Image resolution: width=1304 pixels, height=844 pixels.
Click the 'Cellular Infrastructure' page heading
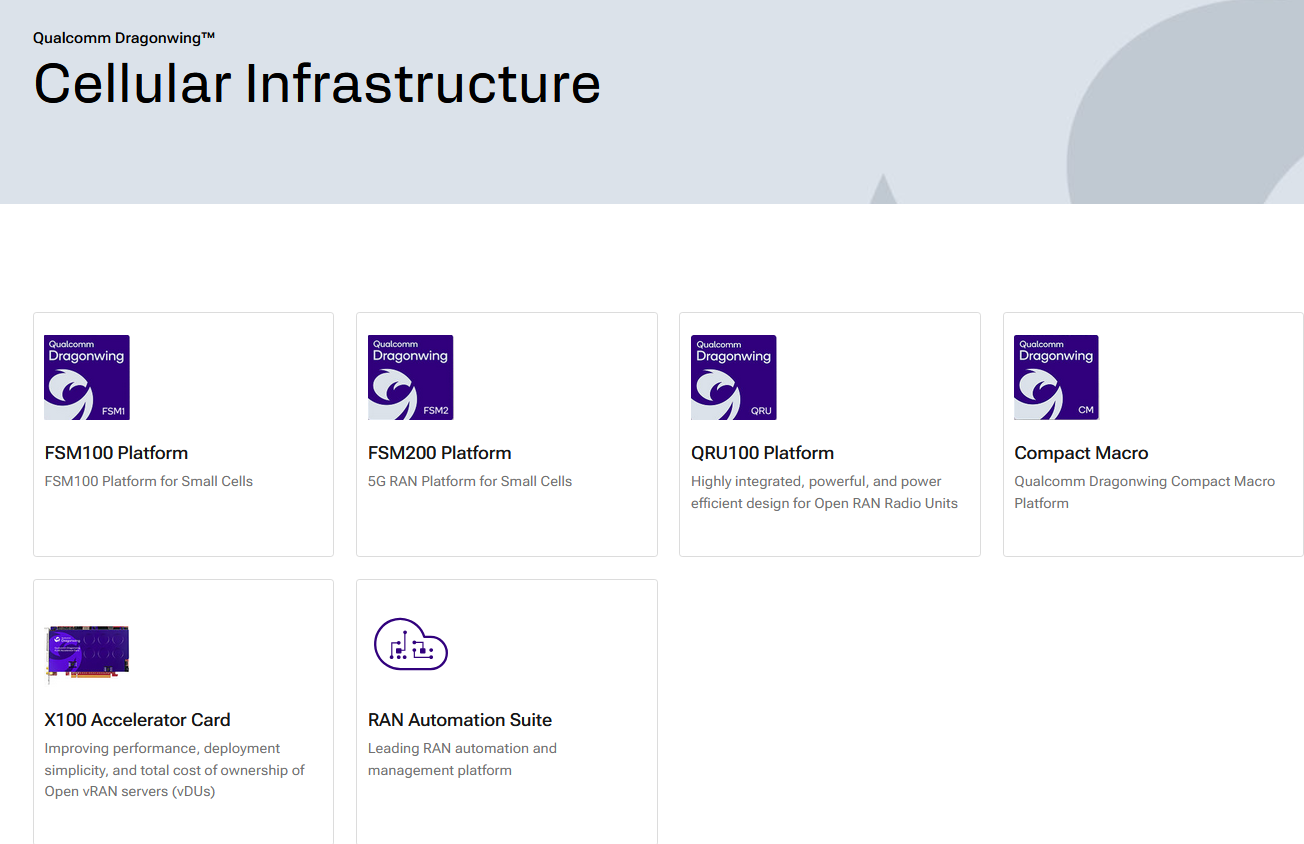click(x=317, y=83)
